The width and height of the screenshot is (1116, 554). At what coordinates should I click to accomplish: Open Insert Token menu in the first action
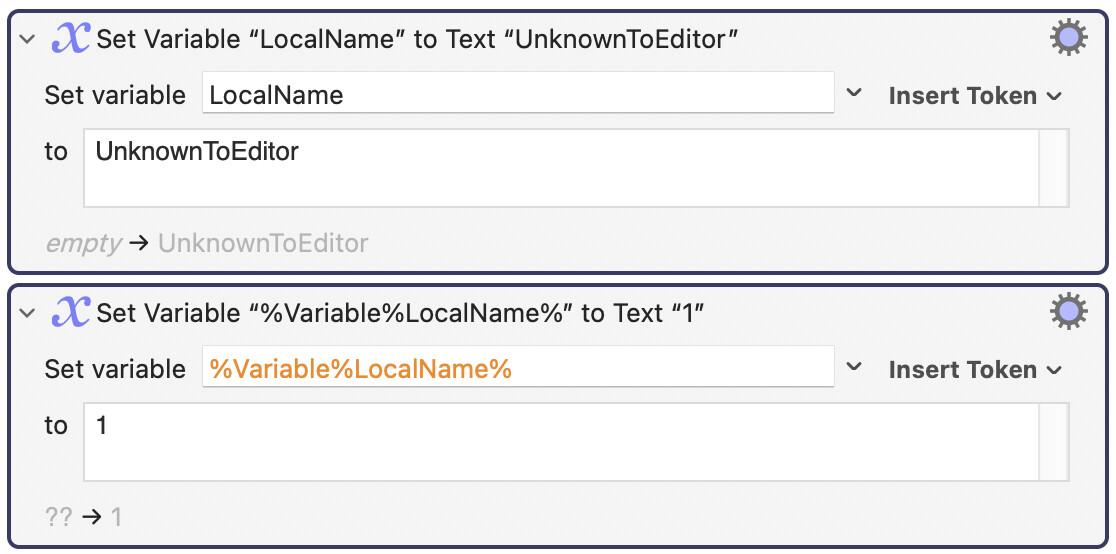973,96
